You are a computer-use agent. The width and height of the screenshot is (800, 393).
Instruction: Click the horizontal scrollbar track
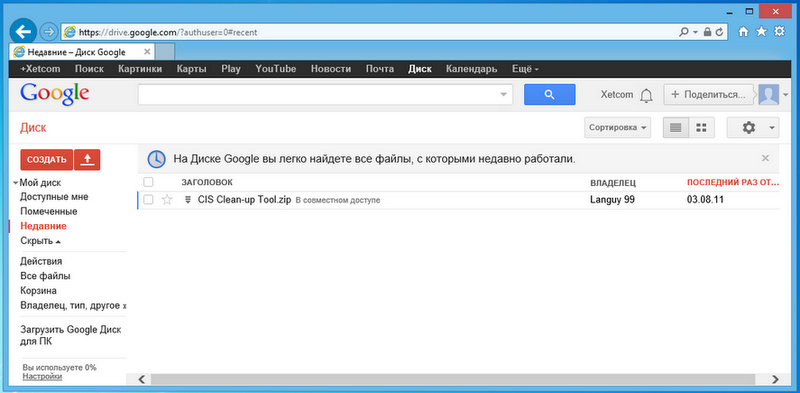click(453, 379)
